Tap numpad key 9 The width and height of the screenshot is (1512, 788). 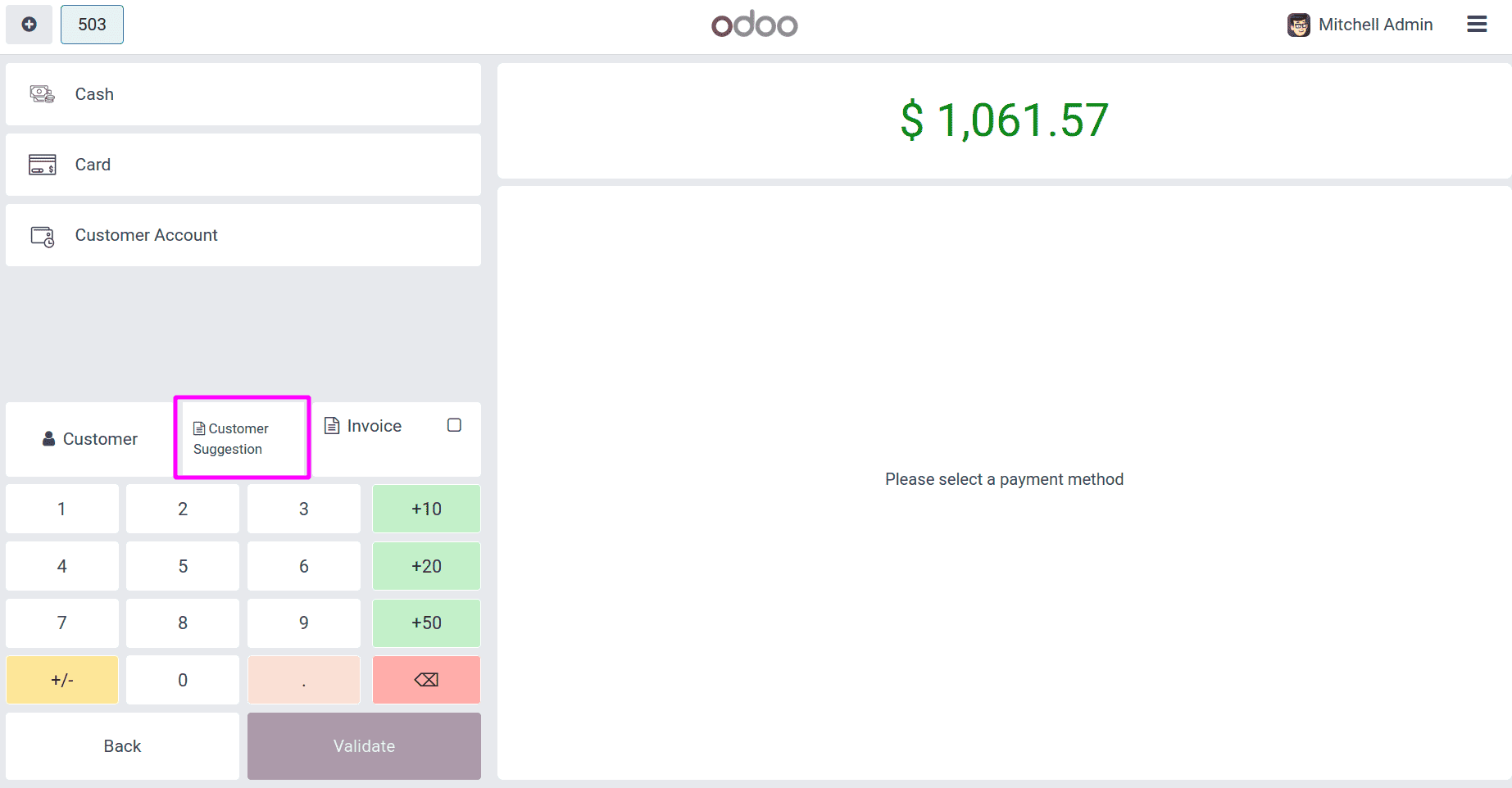pyautogui.click(x=304, y=623)
